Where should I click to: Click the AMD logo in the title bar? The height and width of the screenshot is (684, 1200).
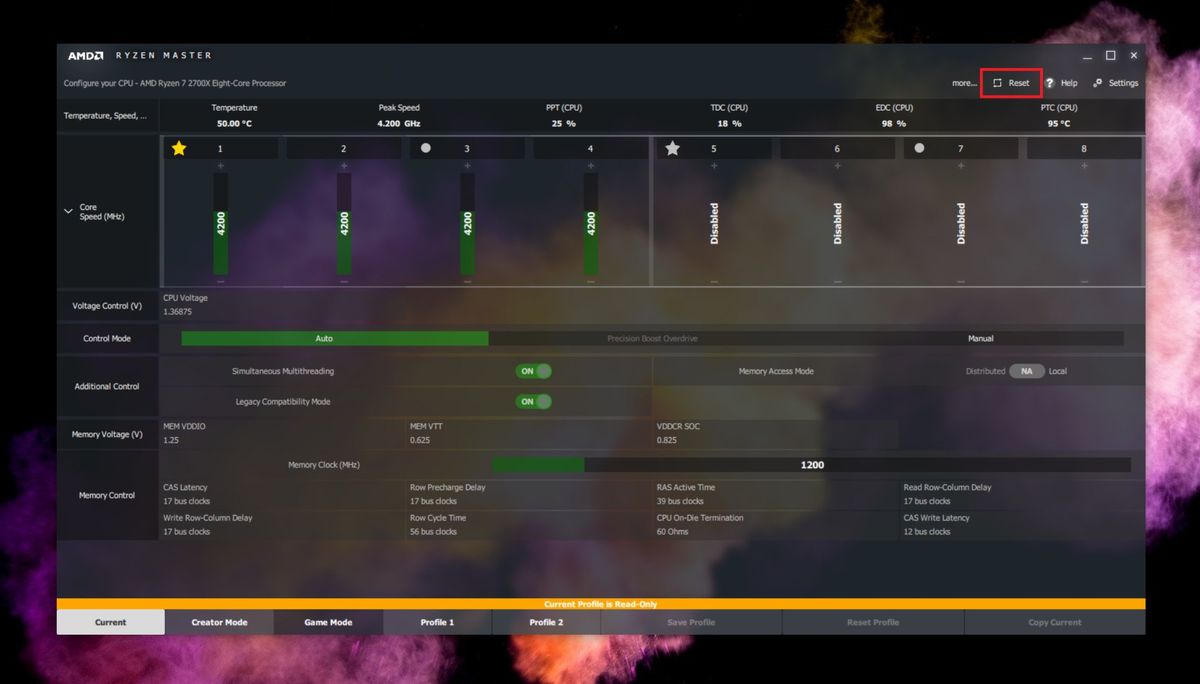pos(86,55)
